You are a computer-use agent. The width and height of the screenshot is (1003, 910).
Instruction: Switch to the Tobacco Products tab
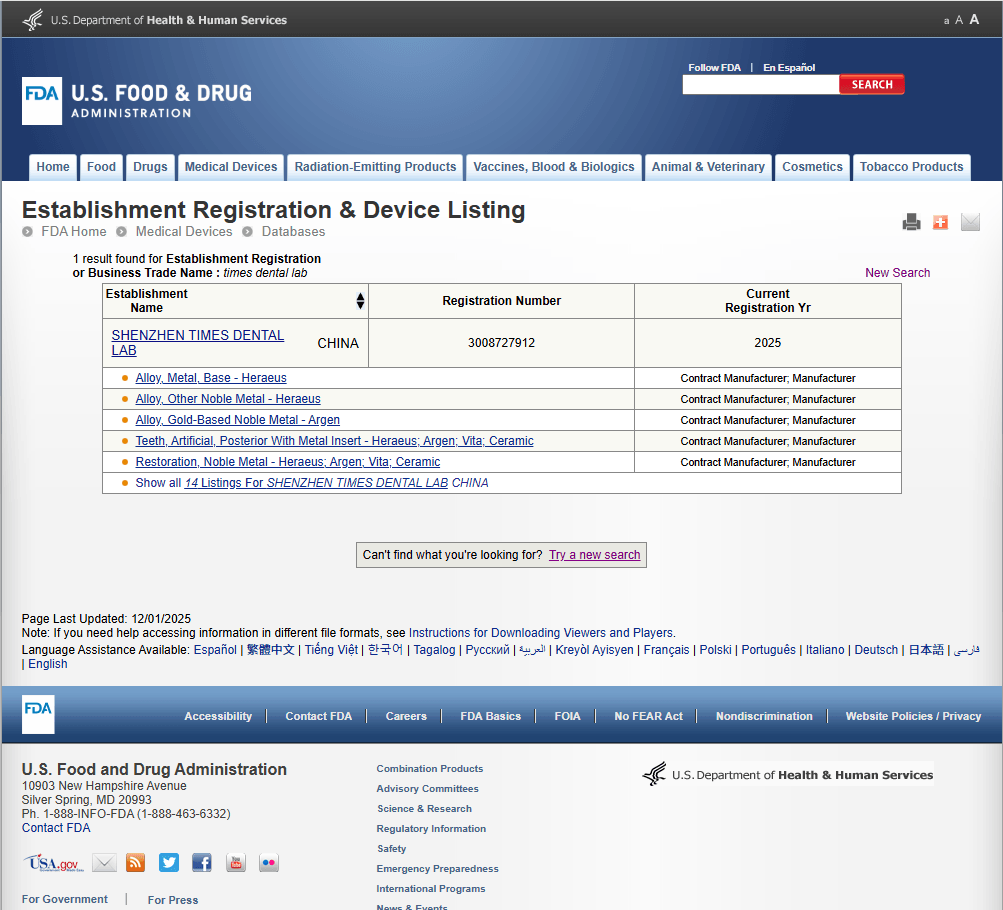click(x=911, y=167)
